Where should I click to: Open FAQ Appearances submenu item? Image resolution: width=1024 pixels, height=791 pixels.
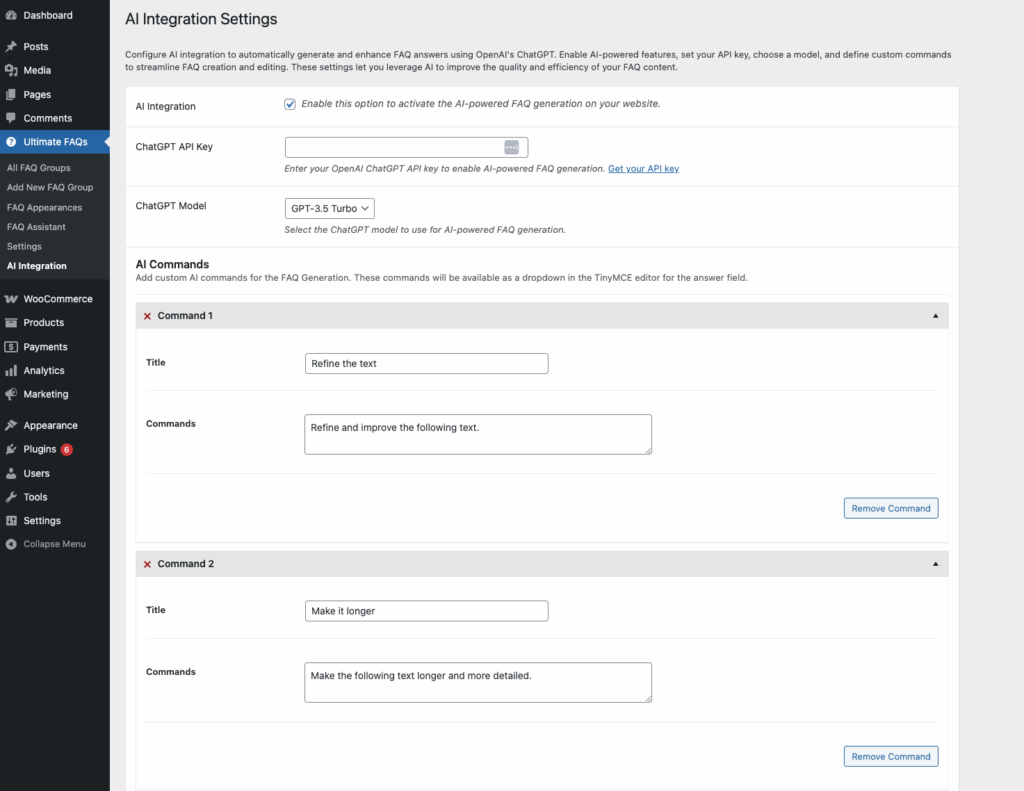click(44, 207)
